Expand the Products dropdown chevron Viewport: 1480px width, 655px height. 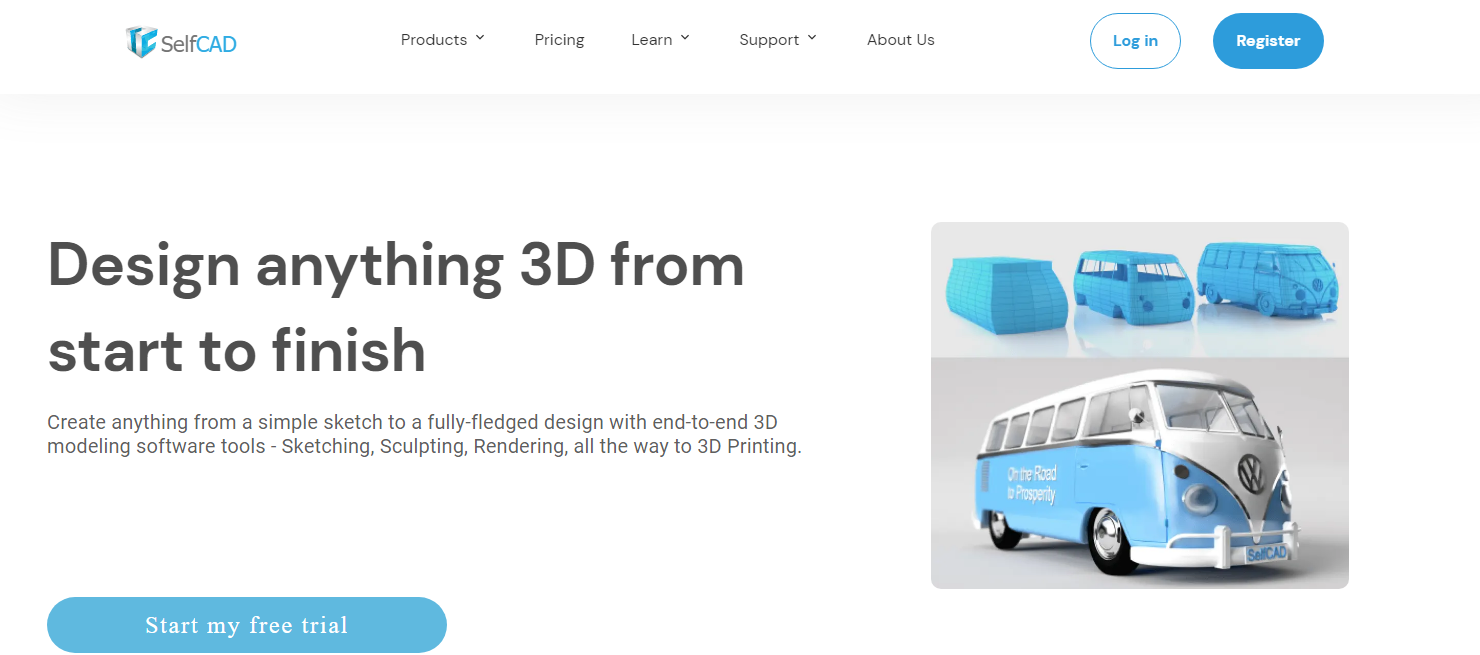coord(480,38)
